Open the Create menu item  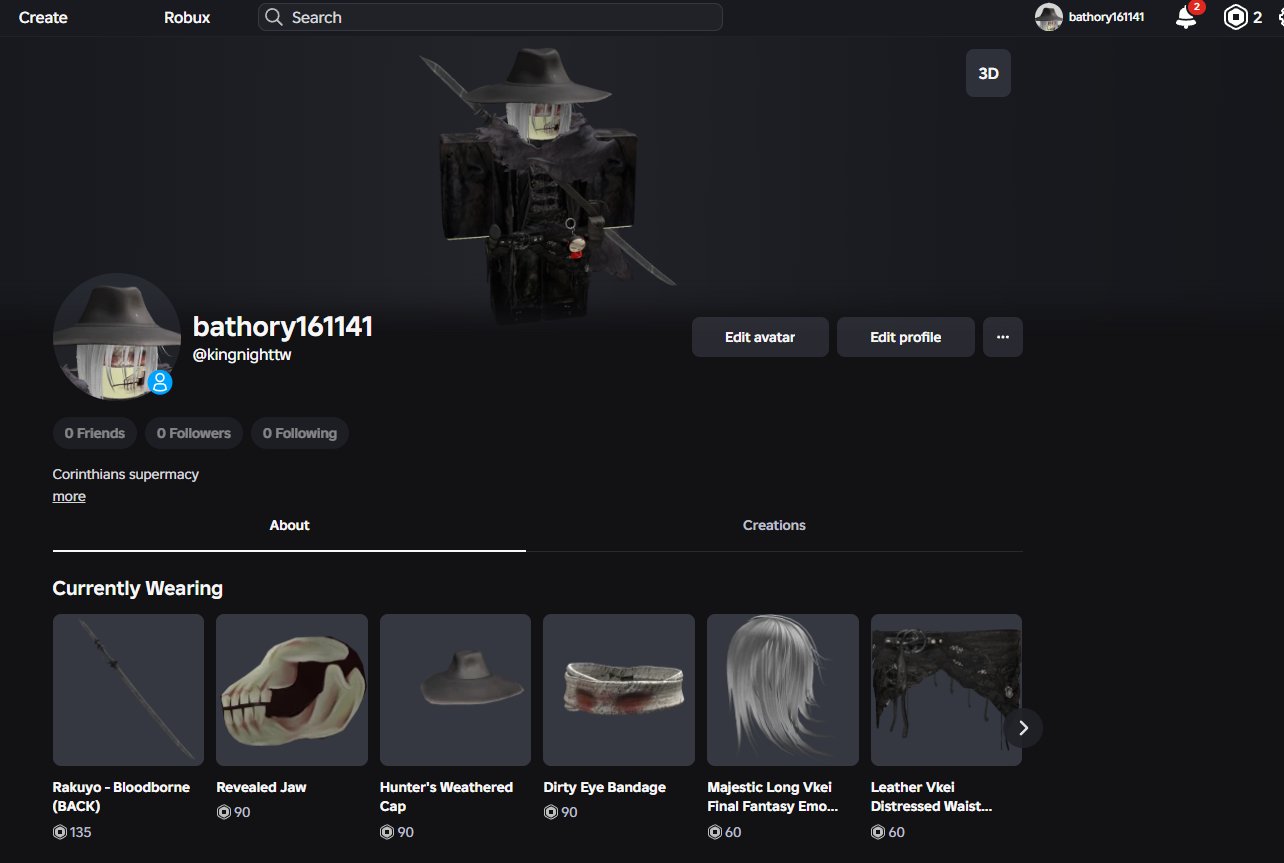(x=43, y=17)
